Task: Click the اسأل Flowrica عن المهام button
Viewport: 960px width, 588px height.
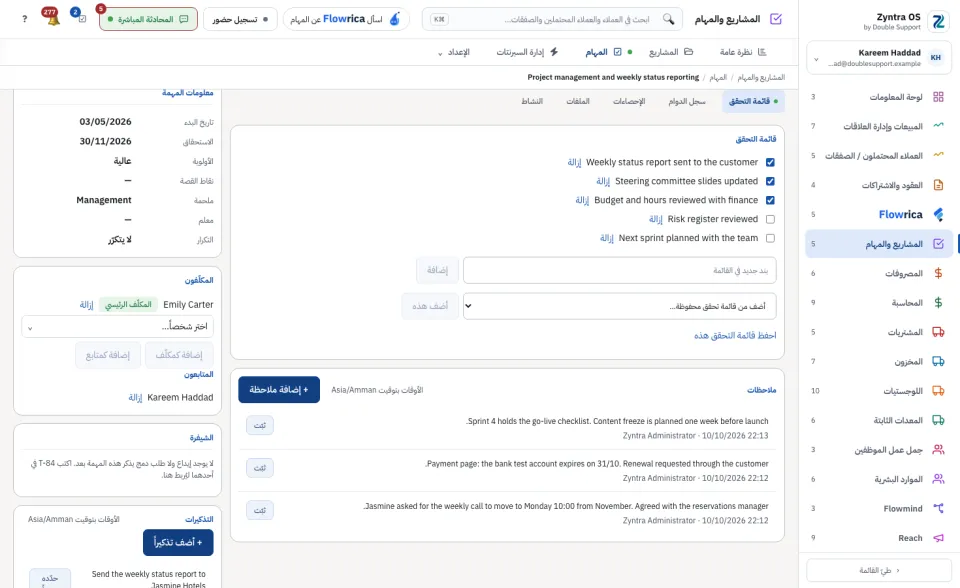Action: pyautogui.click(x=347, y=19)
